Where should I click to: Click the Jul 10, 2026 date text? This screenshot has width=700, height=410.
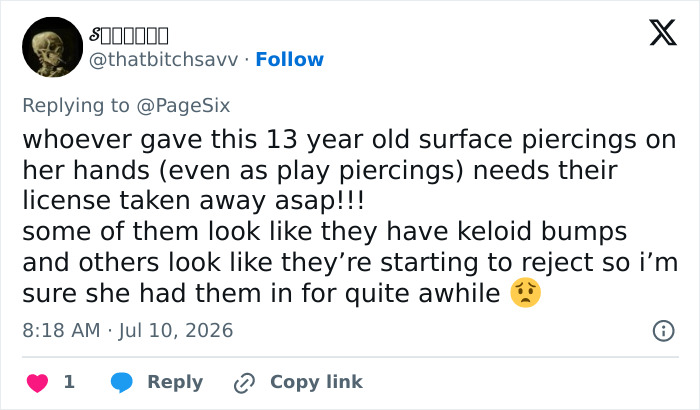tap(176, 331)
